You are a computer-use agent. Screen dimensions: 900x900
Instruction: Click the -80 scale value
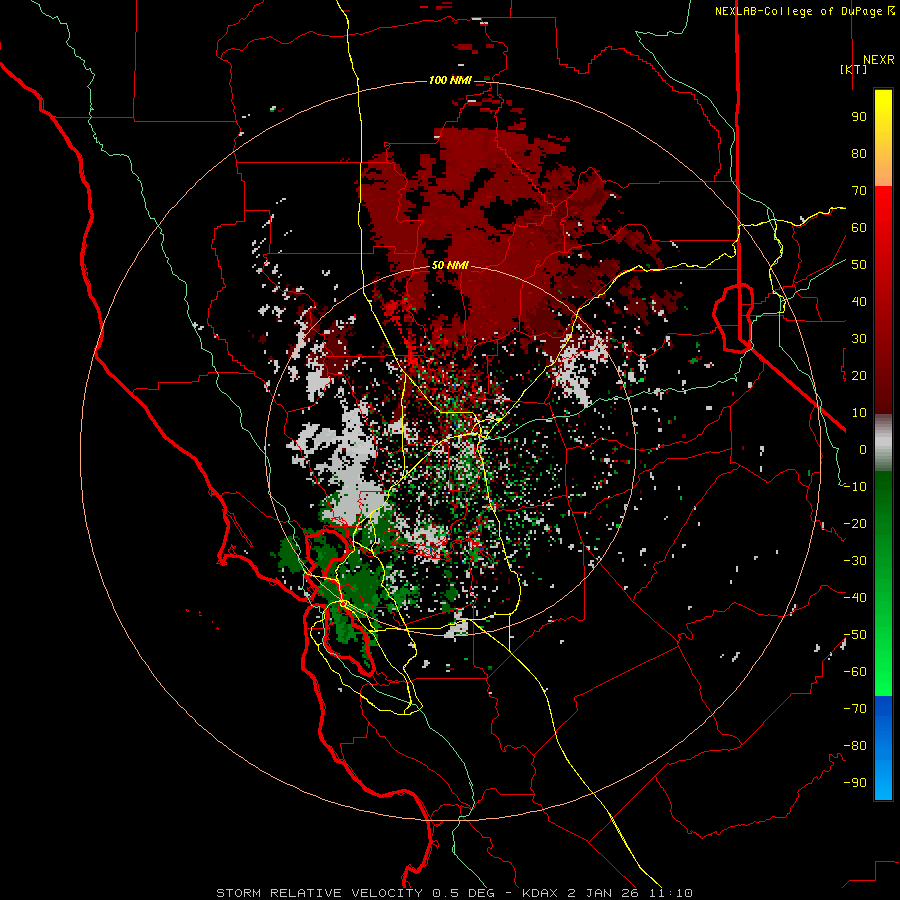[x=855, y=746]
